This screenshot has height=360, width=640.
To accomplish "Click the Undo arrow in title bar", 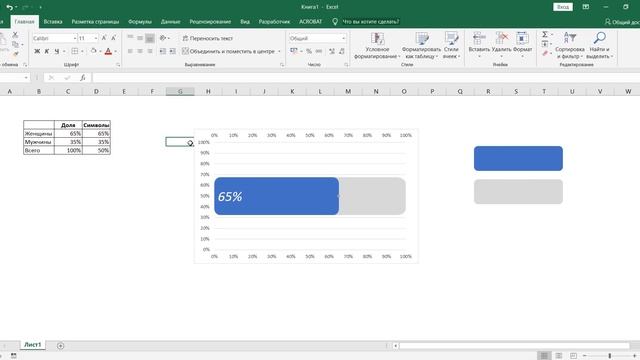I will (9, 7).
